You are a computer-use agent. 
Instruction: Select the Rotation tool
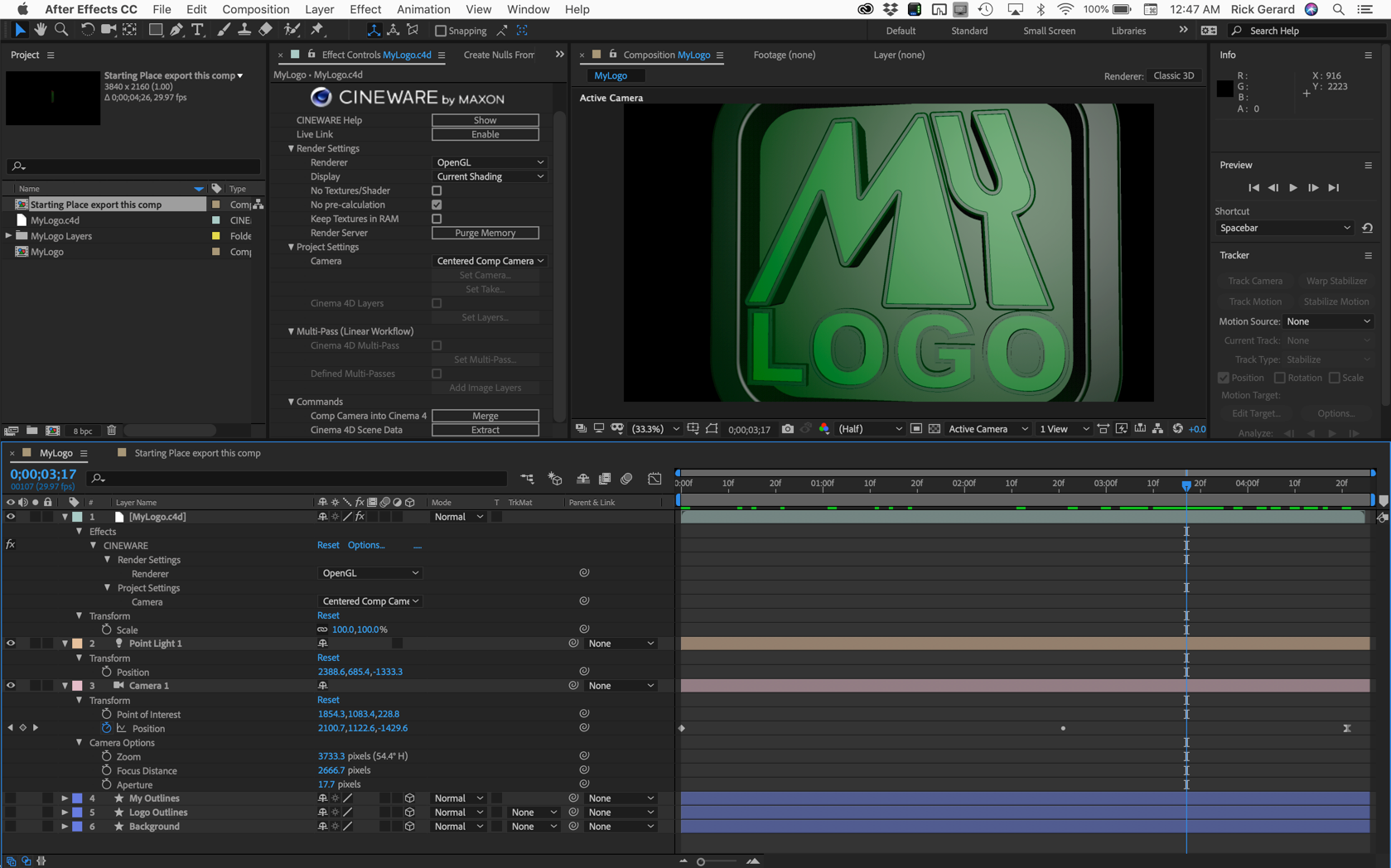[x=87, y=30]
